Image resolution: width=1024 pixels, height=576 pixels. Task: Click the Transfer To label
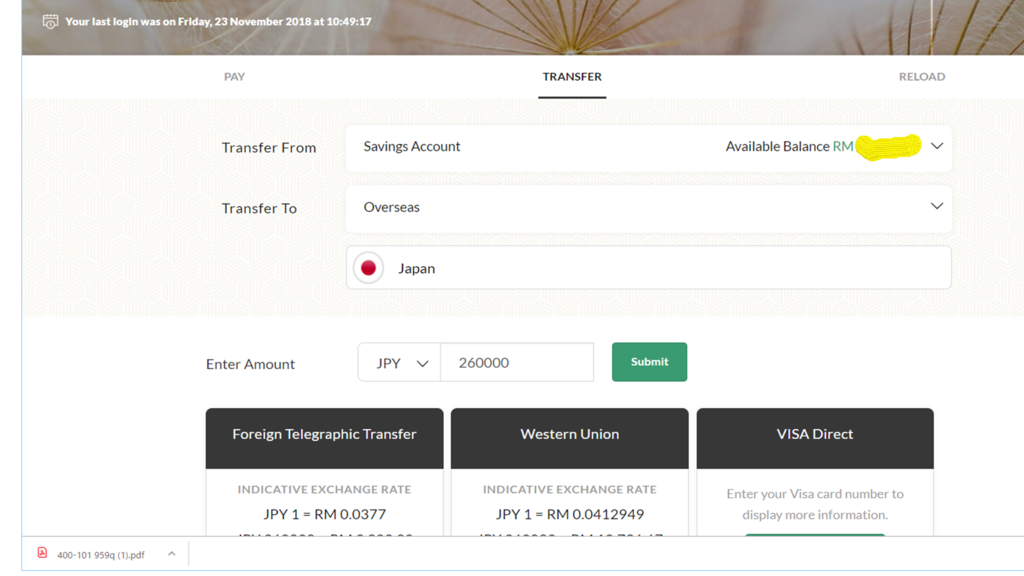(259, 208)
